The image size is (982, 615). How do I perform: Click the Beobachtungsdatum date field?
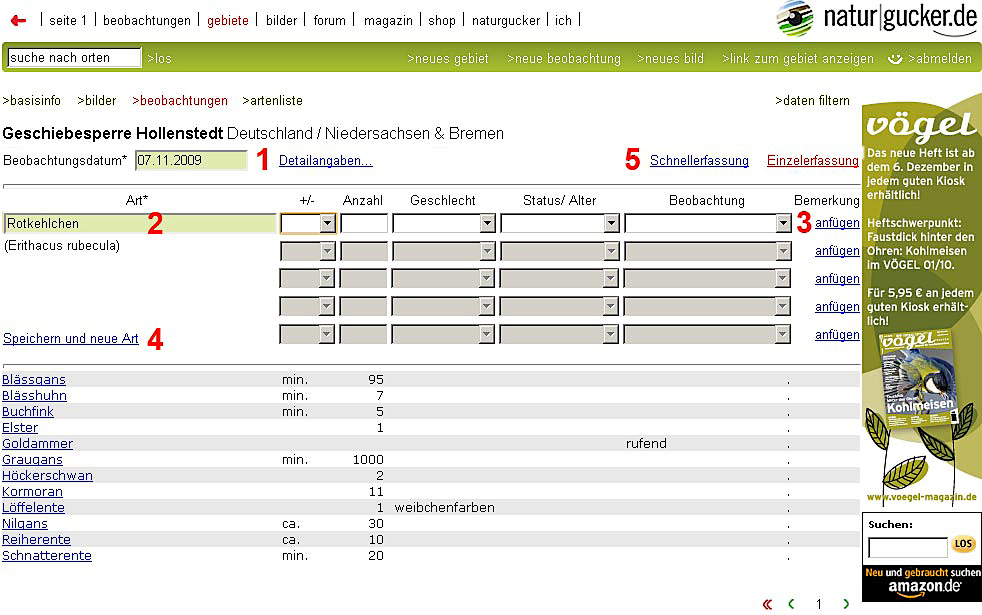coord(190,160)
